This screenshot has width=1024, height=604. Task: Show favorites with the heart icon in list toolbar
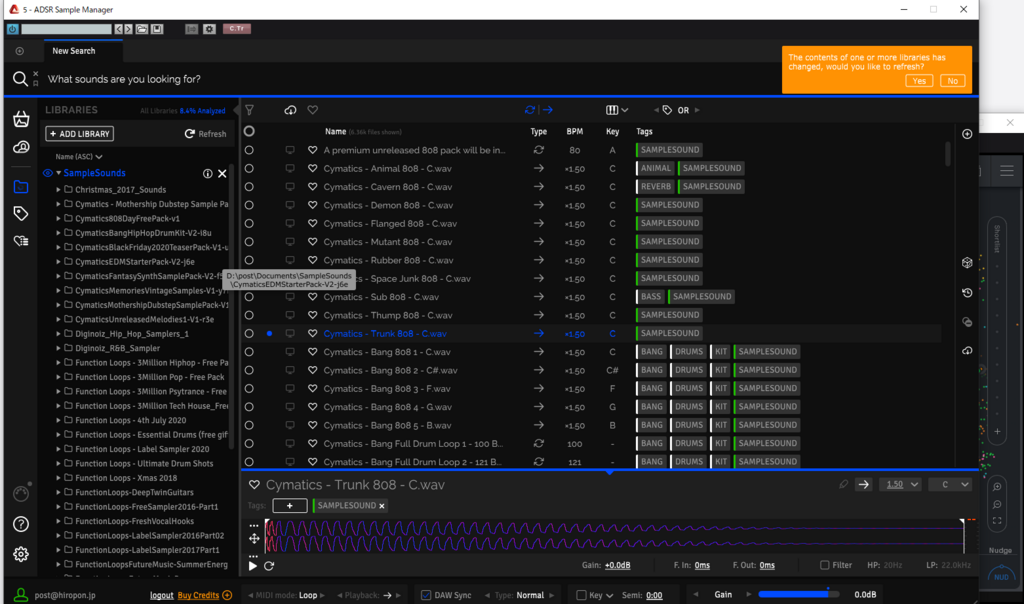[313, 110]
